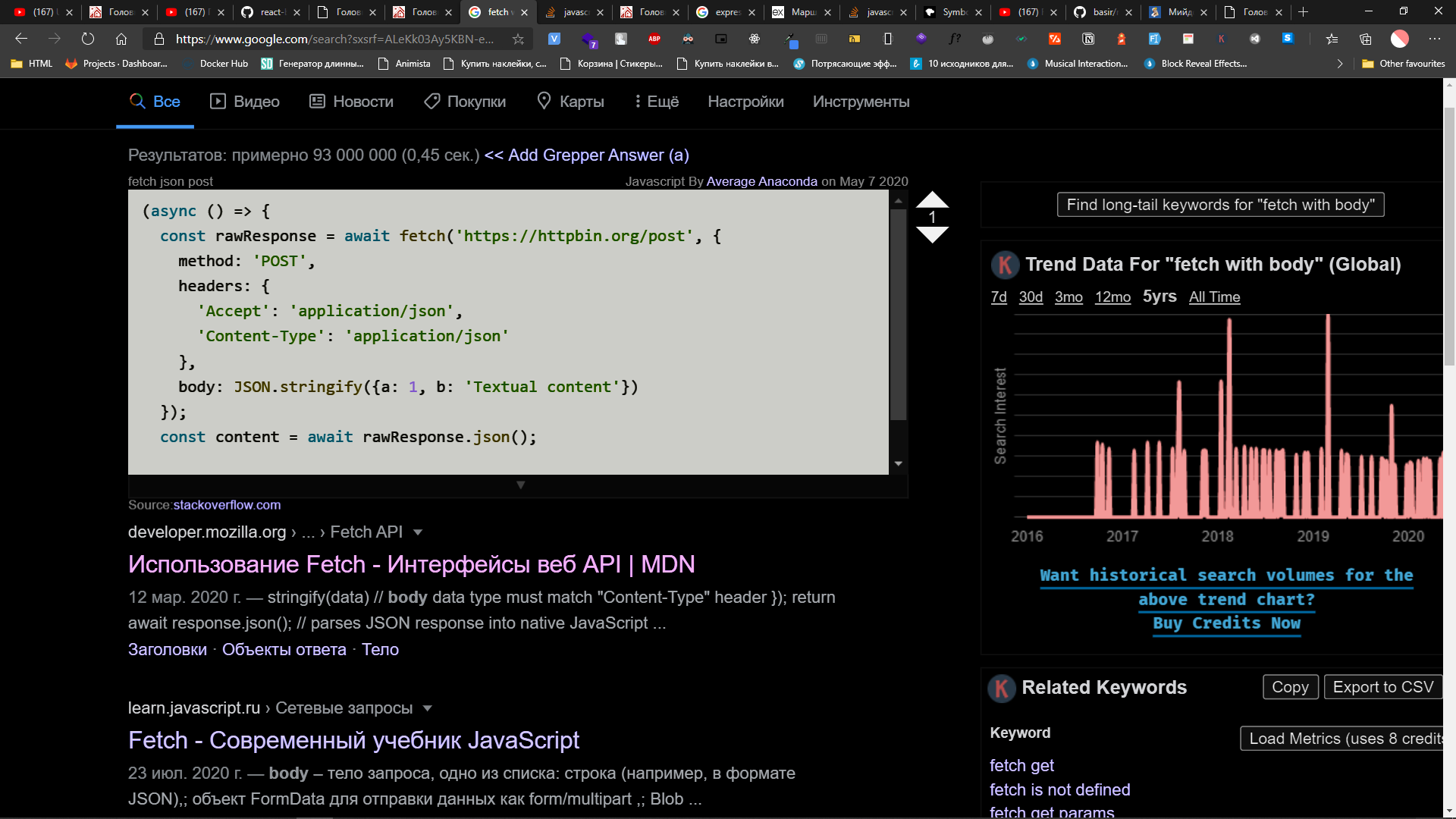
Task: Open fetch is not defined keyword
Action: click(x=1060, y=790)
